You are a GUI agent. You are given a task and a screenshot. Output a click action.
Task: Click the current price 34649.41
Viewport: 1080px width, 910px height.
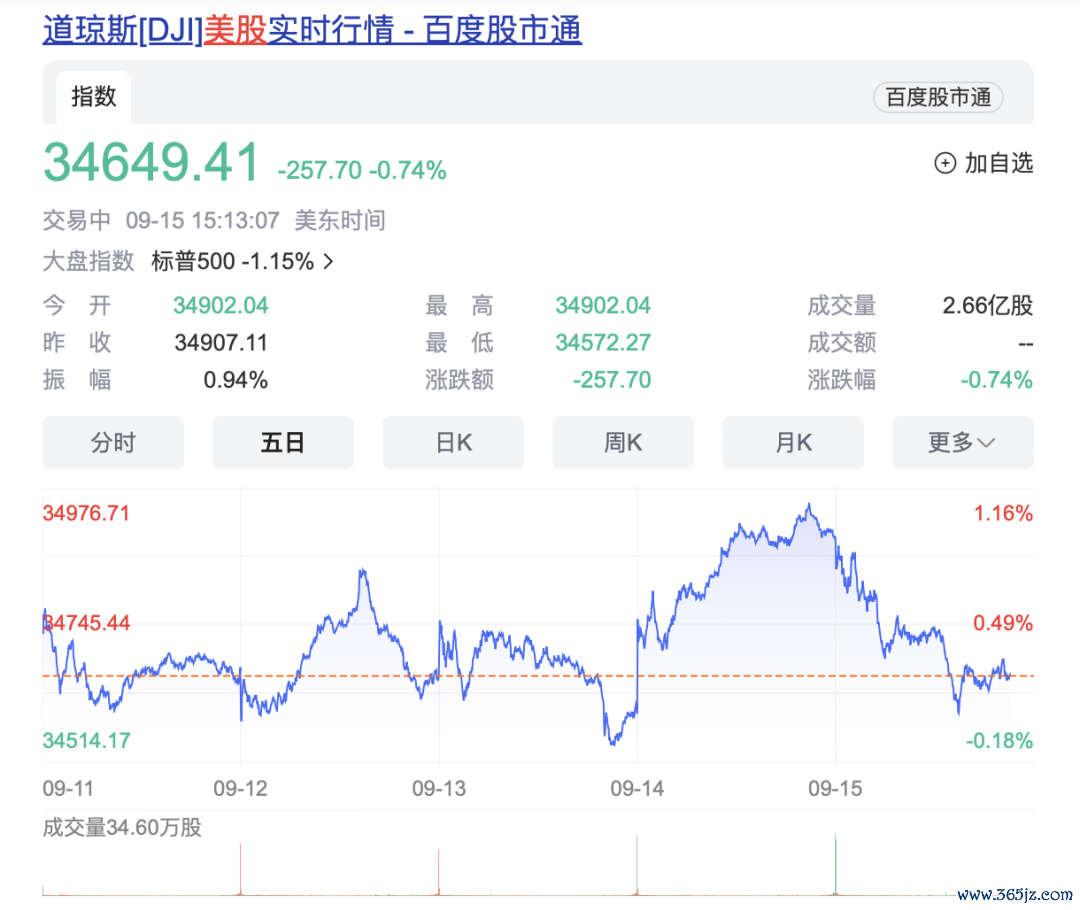point(151,163)
